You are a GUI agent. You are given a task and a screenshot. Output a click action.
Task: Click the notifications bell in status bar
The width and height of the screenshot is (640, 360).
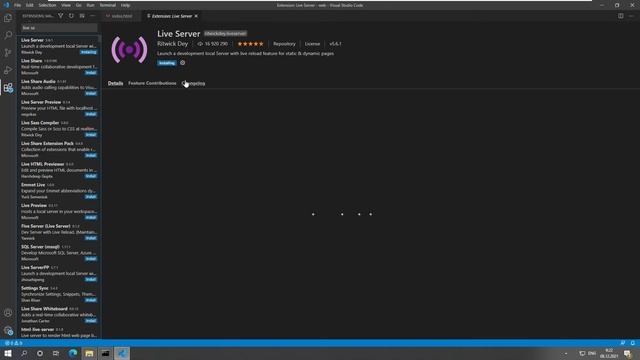(x=632, y=343)
